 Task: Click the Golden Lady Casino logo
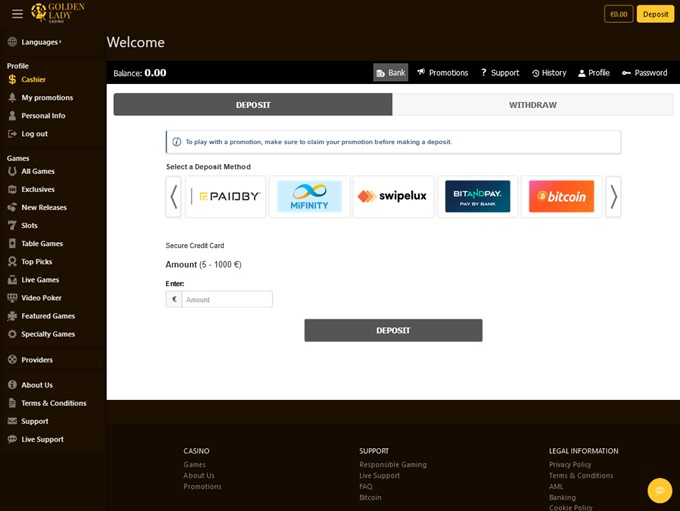coord(58,13)
